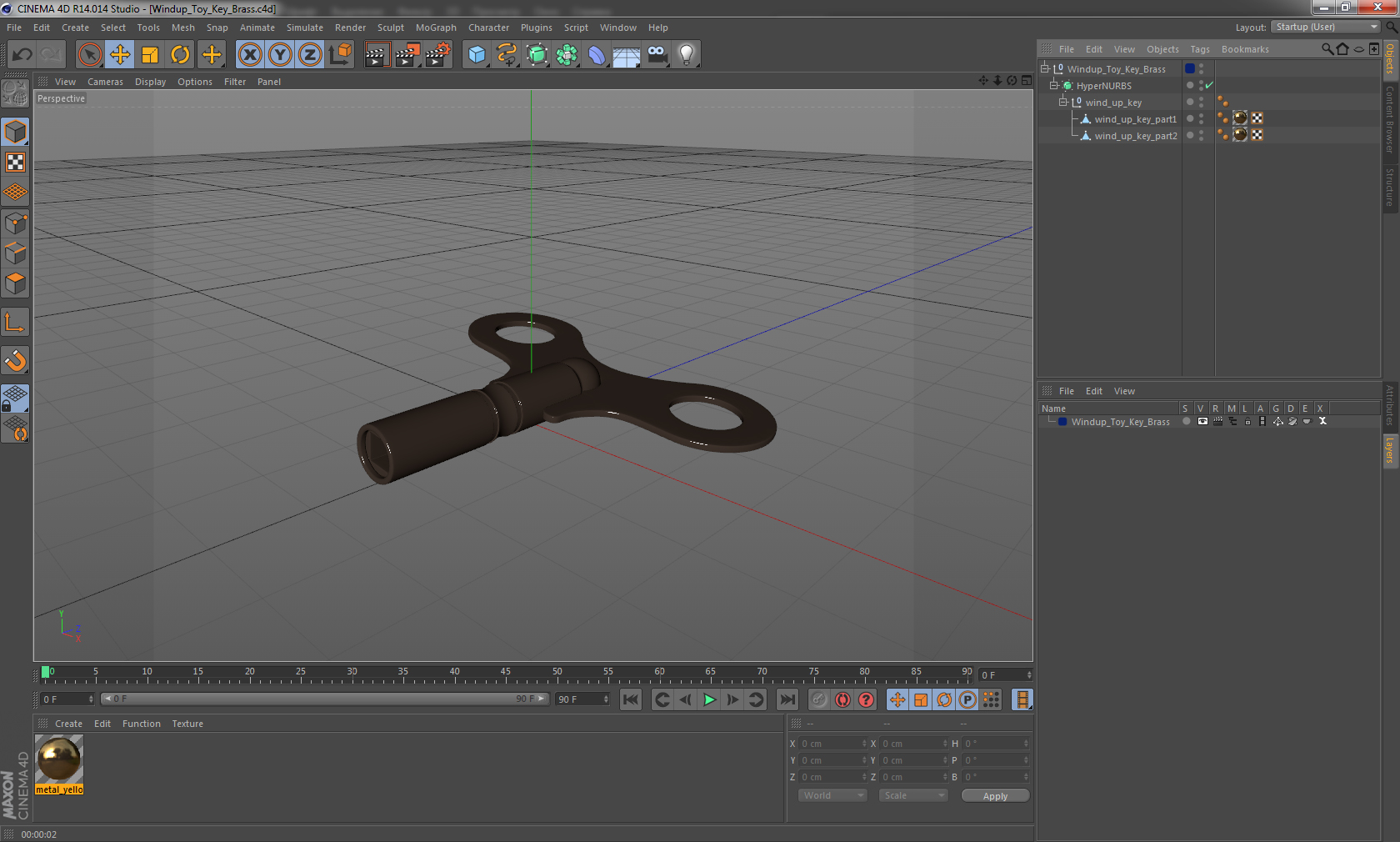Open viewport Cameras menu

coord(105,82)
